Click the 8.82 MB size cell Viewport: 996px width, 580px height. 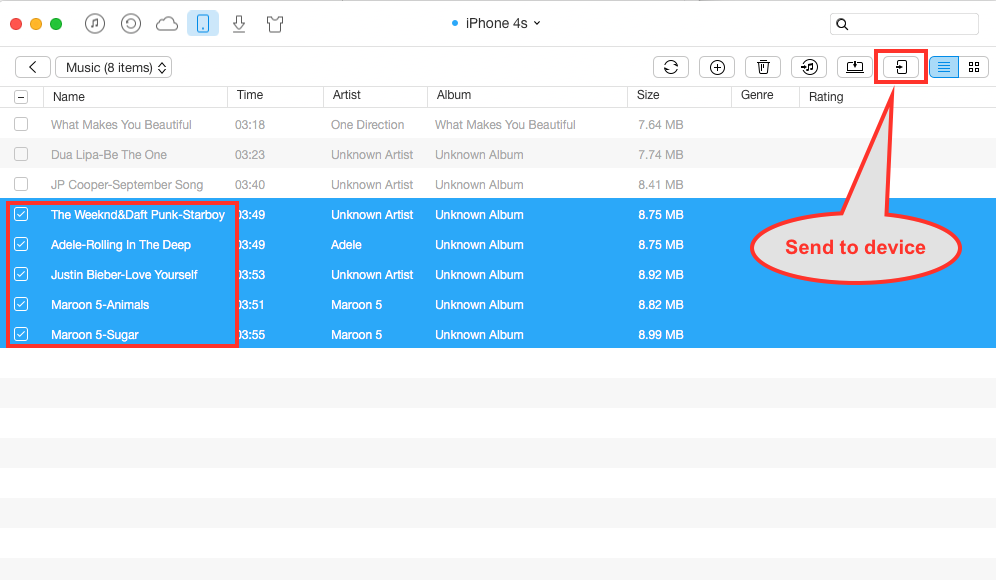tap(661, 304)
